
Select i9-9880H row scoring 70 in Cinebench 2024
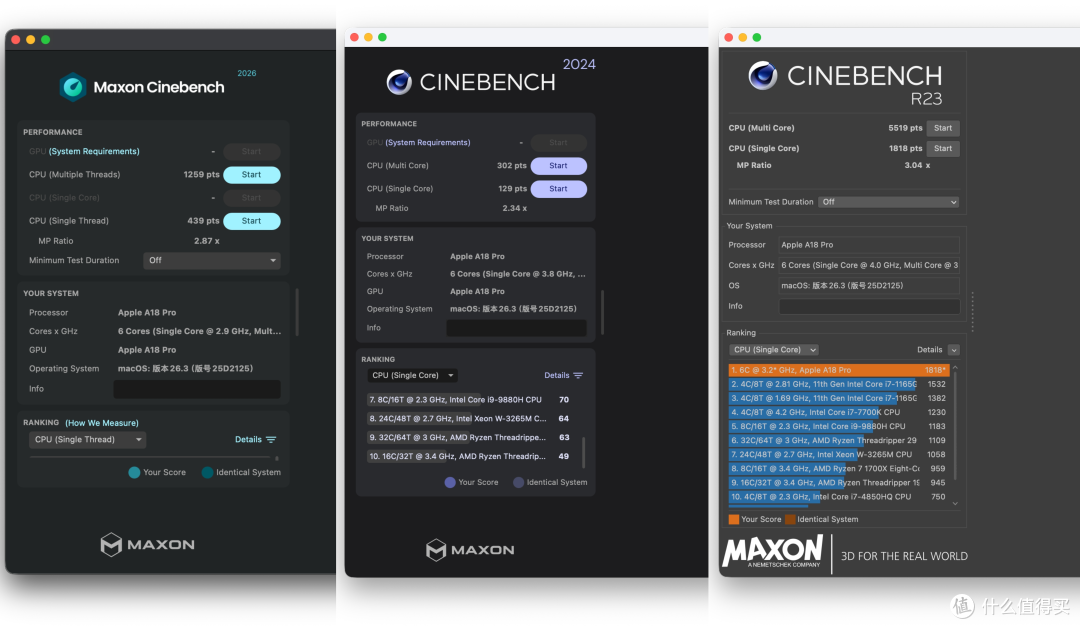coord(472,400)
